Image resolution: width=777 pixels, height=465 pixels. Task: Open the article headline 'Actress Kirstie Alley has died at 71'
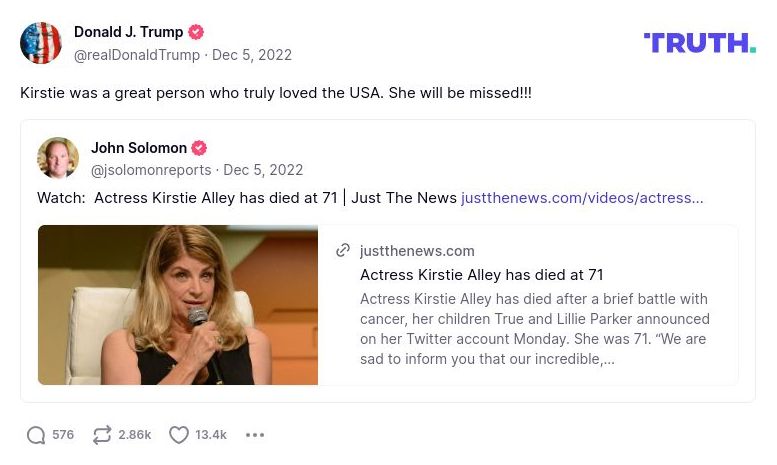[481, 275]
